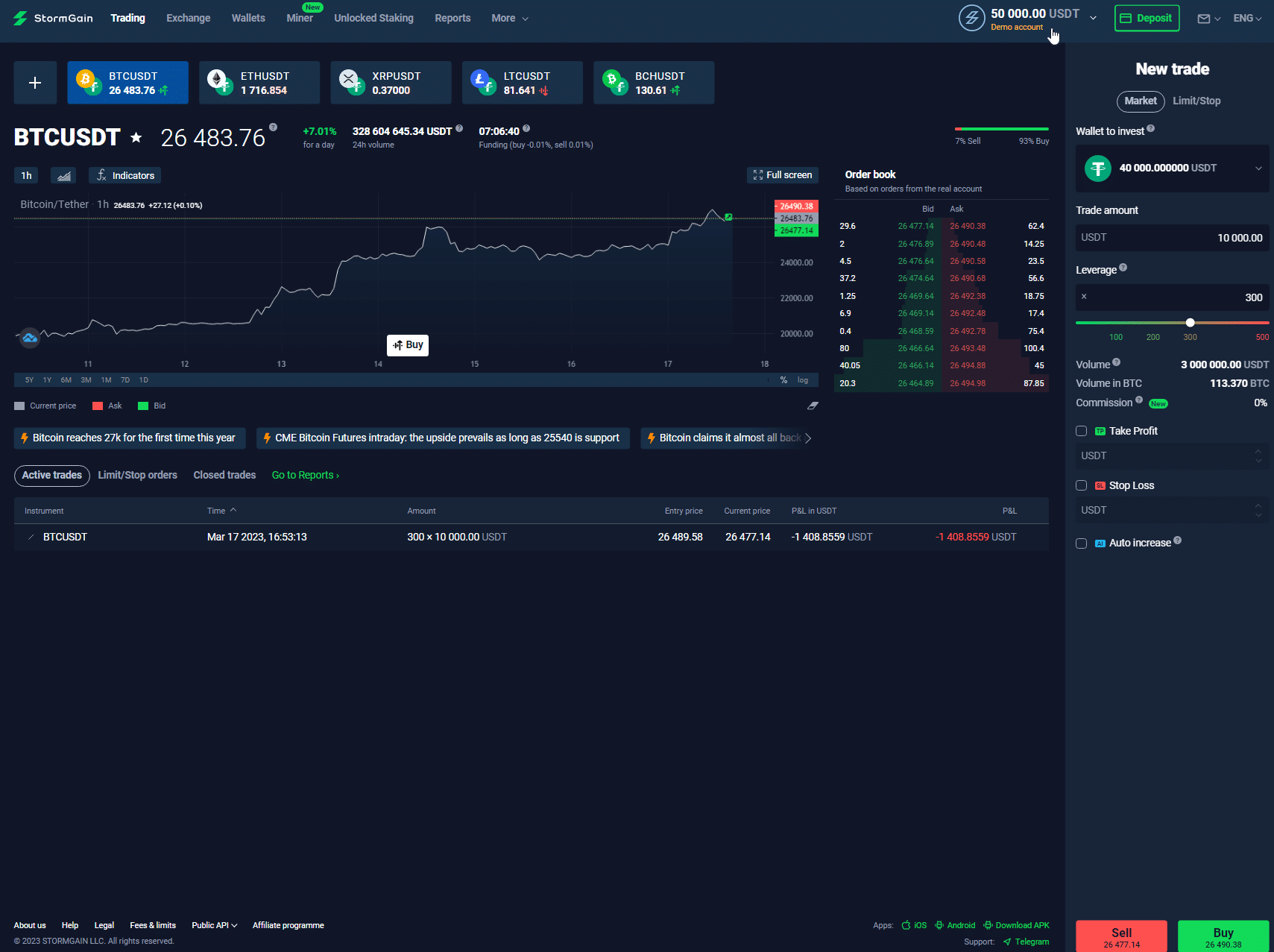Click the info icon beside current price
1274x952 pixels.
click(x=274, y=127)
